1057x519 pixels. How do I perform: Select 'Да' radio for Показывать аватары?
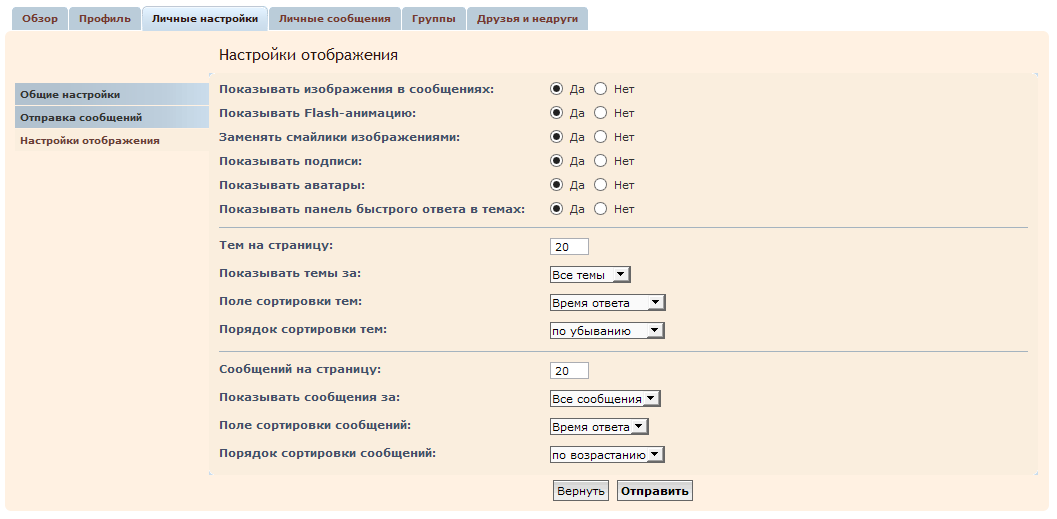pyautogui.click(x=557, y=185)
